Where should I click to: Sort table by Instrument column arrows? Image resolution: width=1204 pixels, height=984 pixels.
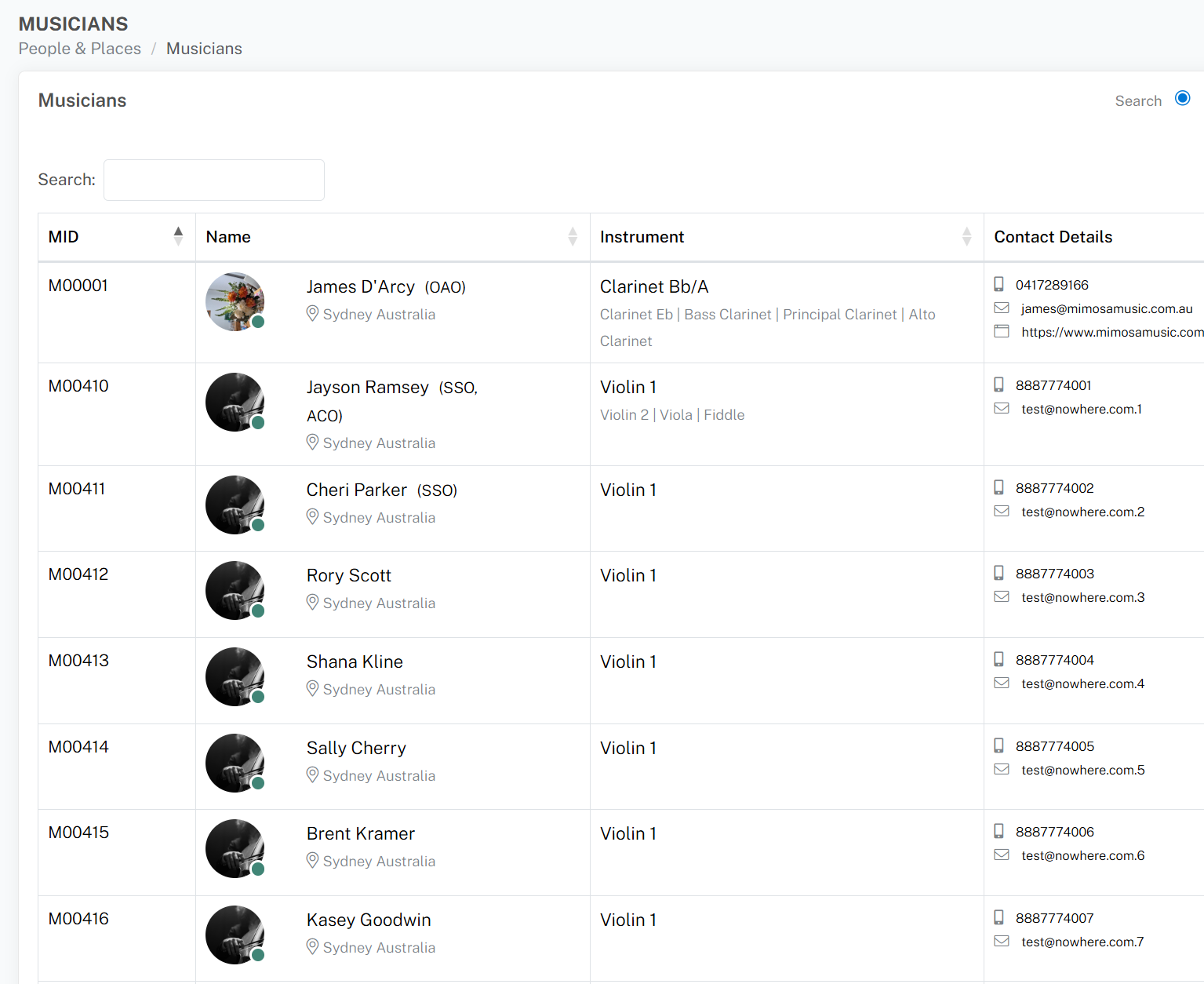click(966, 236)
